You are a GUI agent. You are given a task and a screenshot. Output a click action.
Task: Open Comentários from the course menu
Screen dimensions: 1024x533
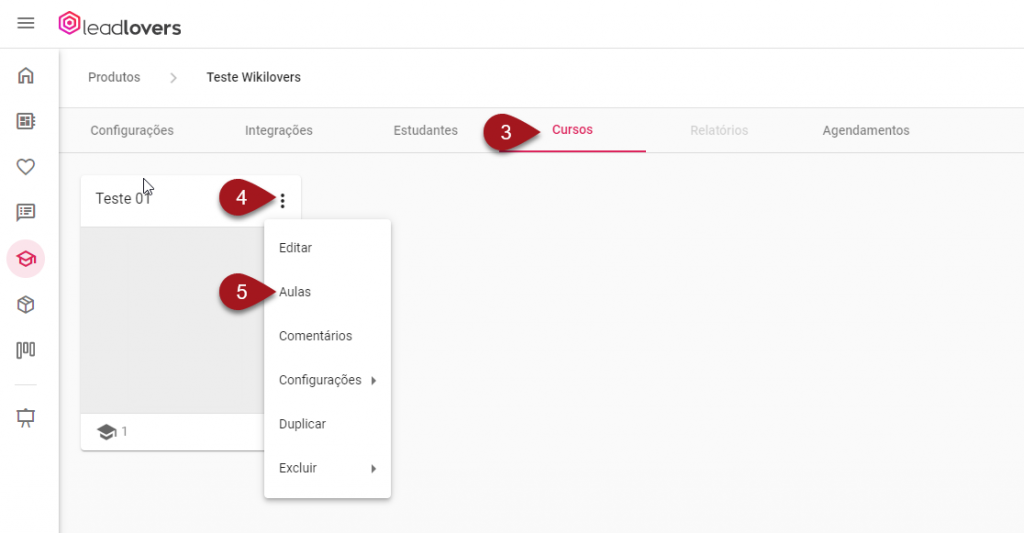pyautogui.click(x=315, y=336)
